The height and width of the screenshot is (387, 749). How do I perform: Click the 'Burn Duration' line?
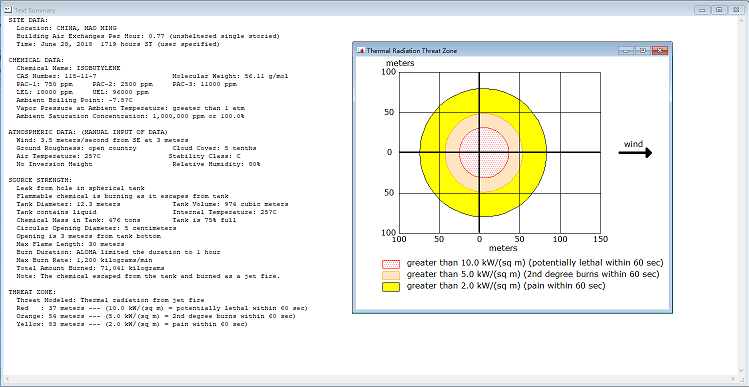[x=118, y=252]
